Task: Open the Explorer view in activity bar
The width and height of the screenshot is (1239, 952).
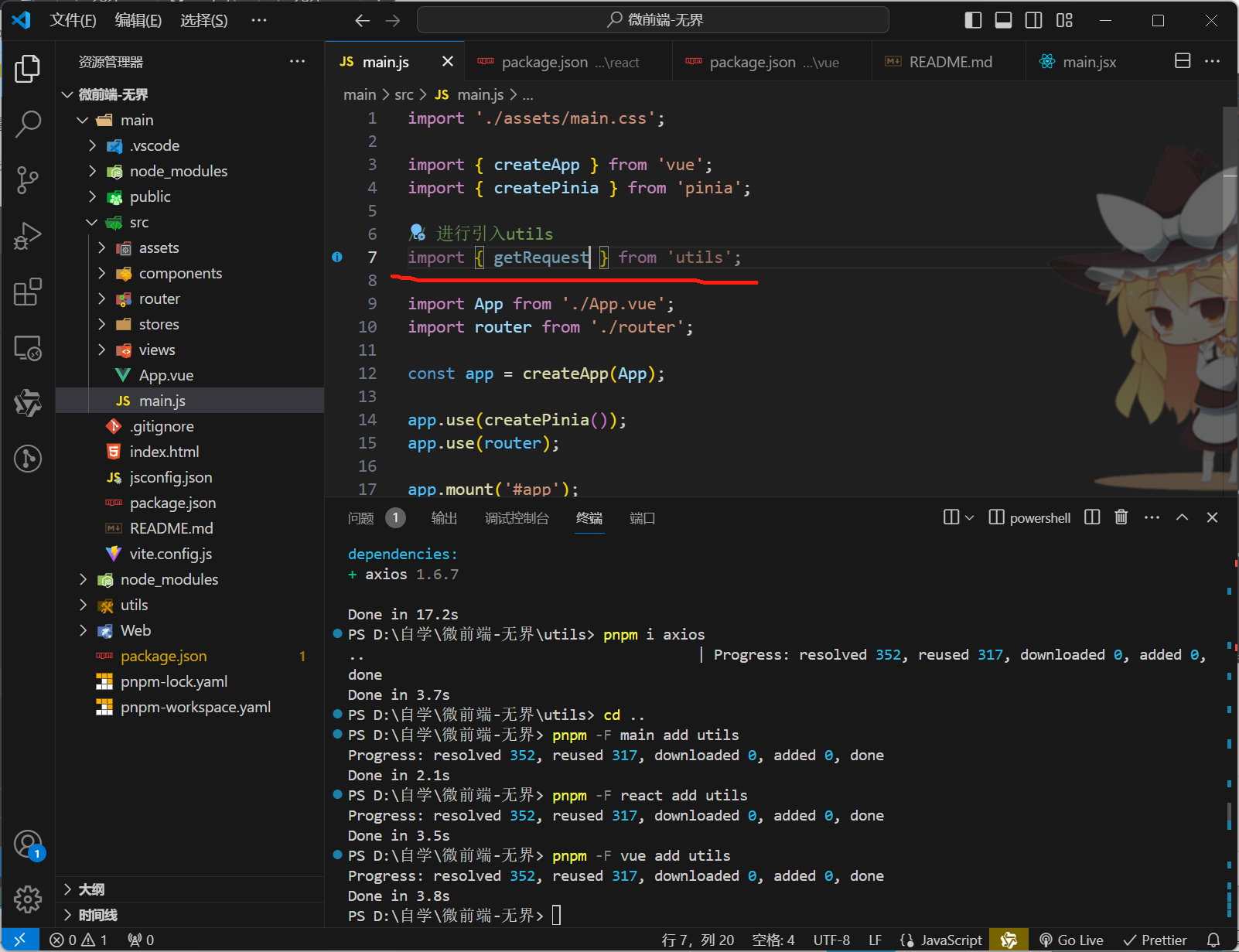Action: point(28,68)
